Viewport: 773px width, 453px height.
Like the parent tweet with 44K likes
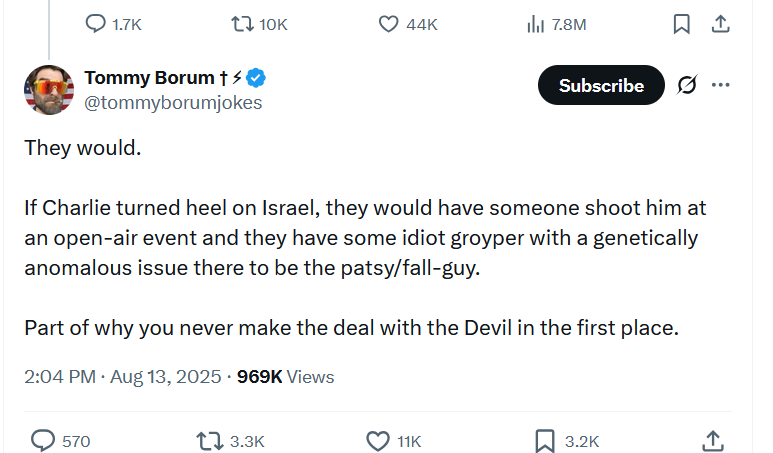(389, 24)
